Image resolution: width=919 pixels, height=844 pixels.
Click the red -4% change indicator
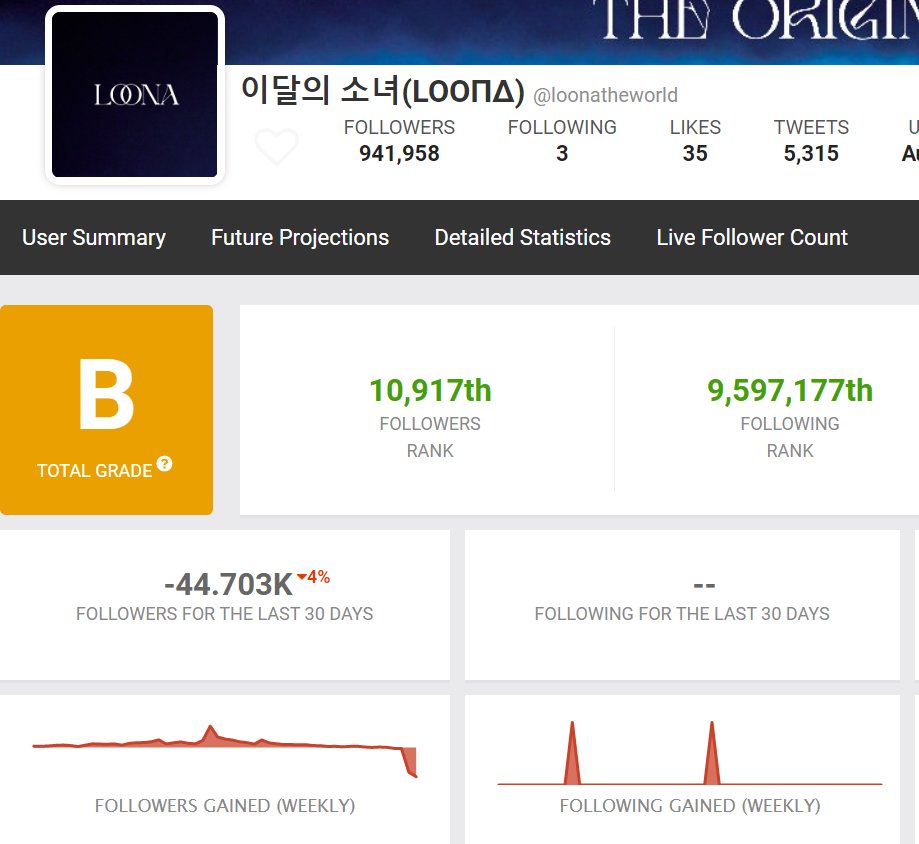point(314,577)
